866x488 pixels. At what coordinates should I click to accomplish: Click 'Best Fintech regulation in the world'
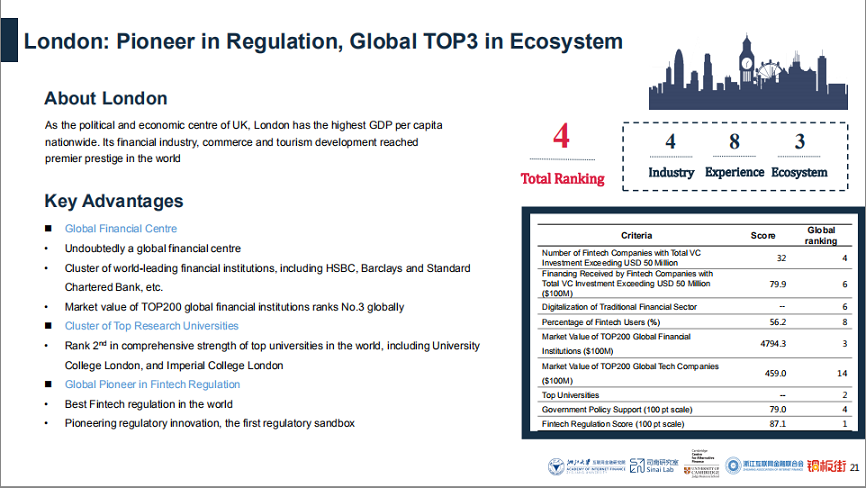pyautogui.click(x=149, y=404)
